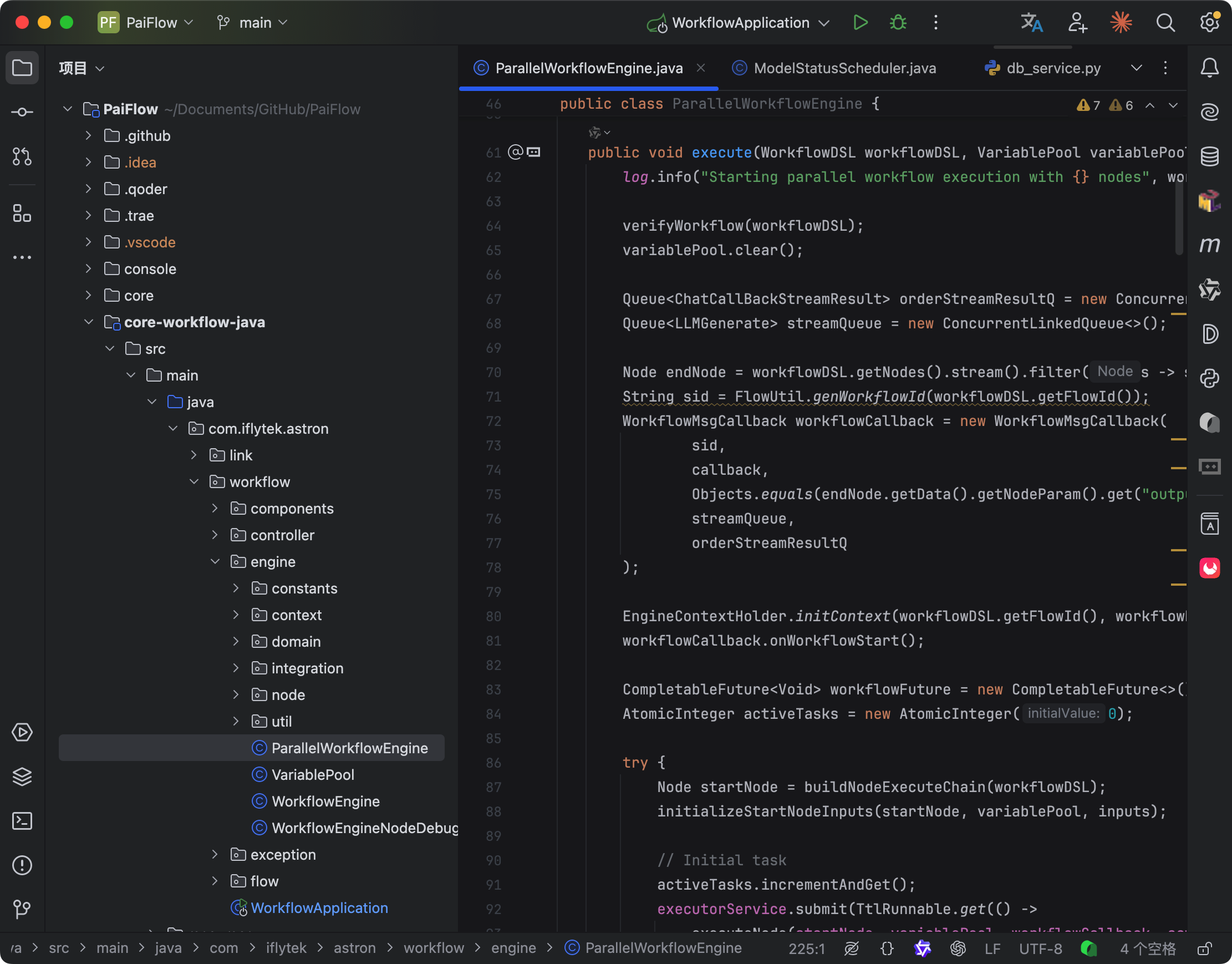The image size is (1232, 964).
Task: Open the UTF-8 encoding selector
Action: (x=1040, y=948)
